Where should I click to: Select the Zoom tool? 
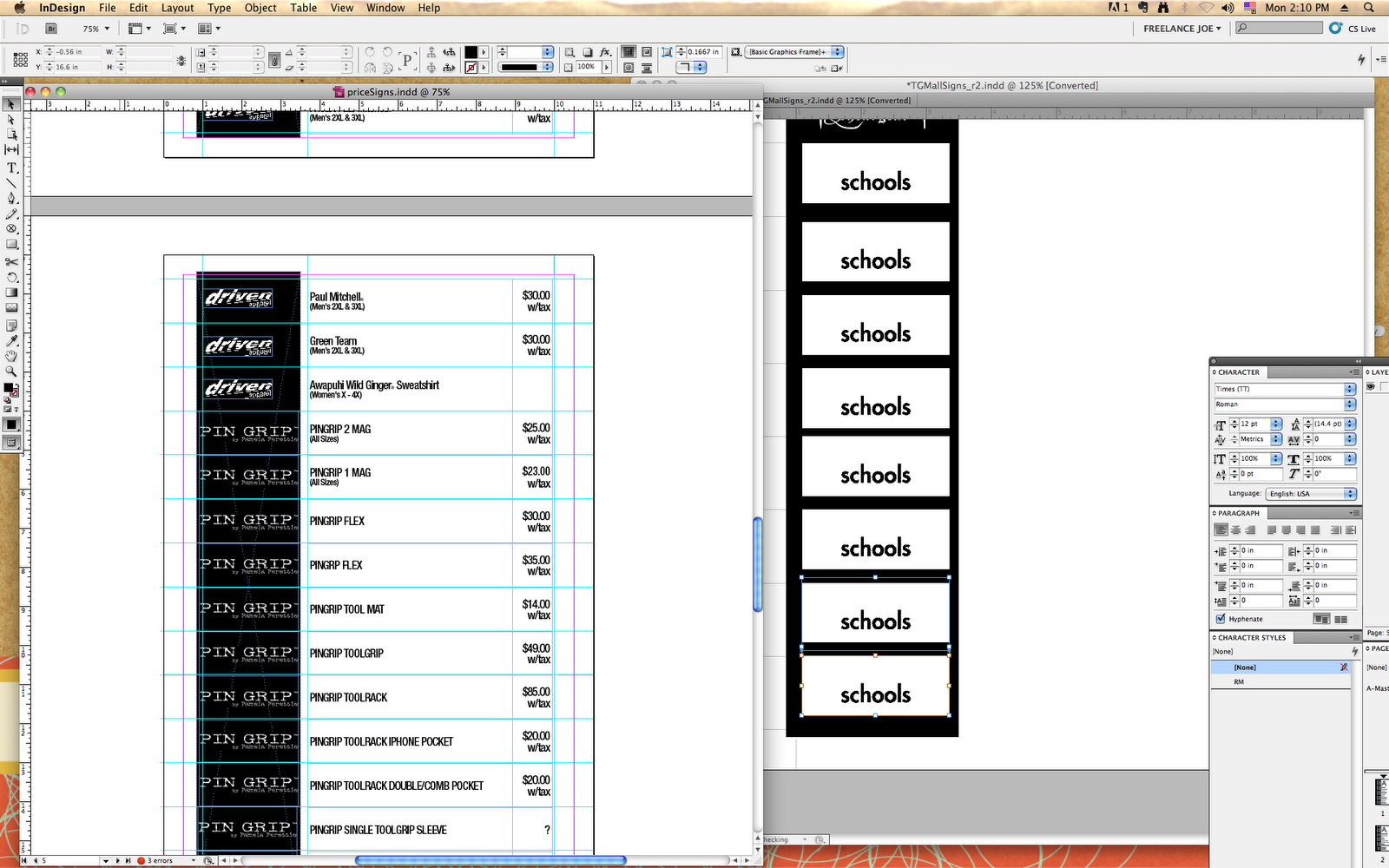[x=11, y=372]
